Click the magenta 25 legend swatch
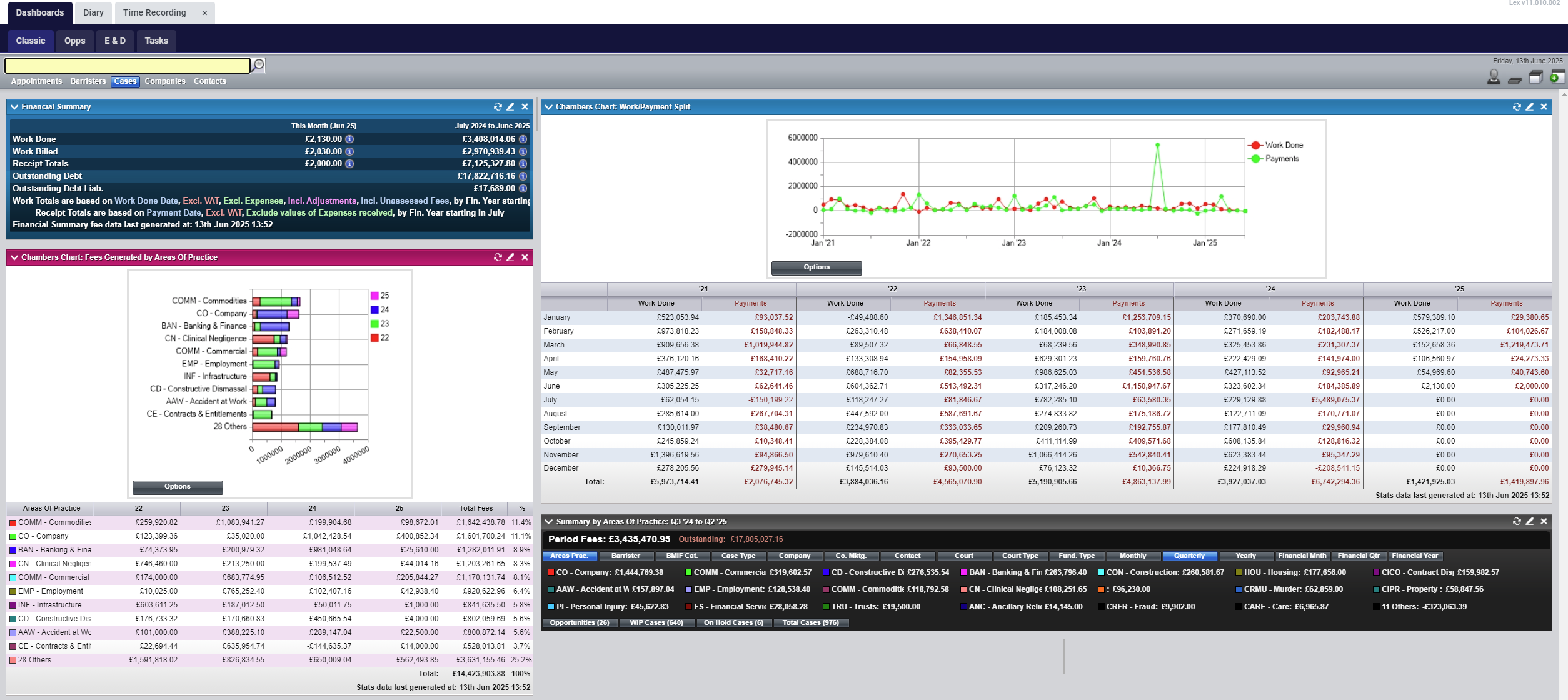1568x700 pixels. point(374,296)
